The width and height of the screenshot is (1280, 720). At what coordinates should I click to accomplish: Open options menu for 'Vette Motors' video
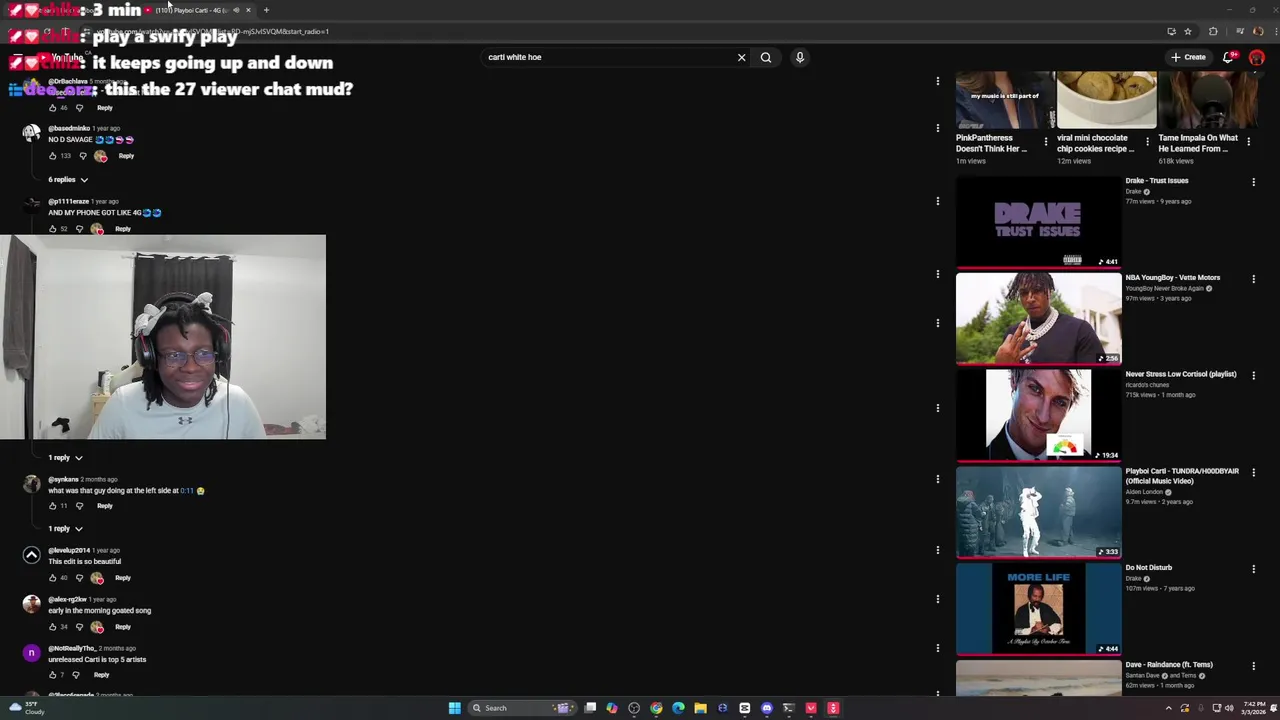1253,279
